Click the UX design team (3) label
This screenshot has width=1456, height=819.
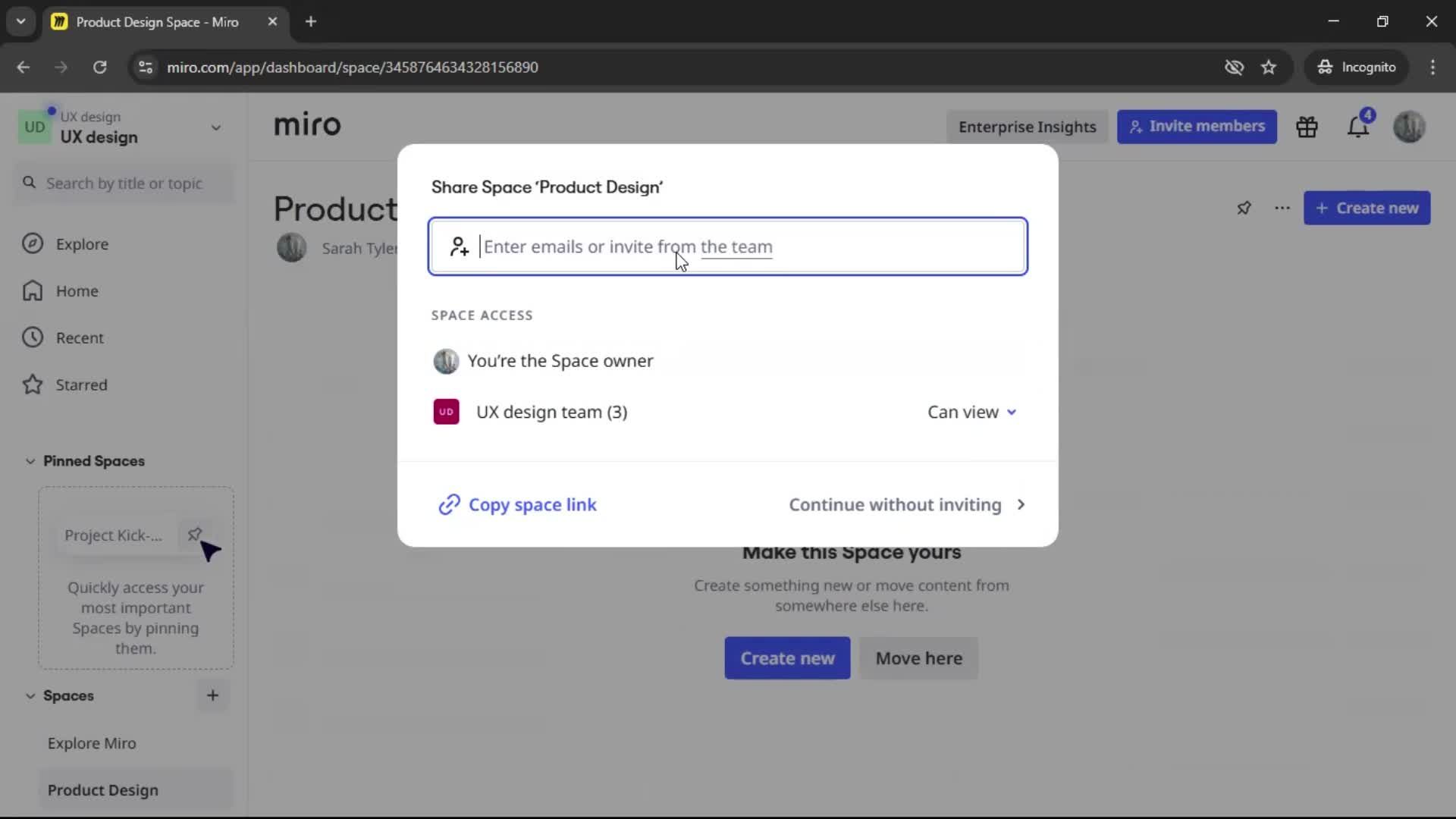551,412
